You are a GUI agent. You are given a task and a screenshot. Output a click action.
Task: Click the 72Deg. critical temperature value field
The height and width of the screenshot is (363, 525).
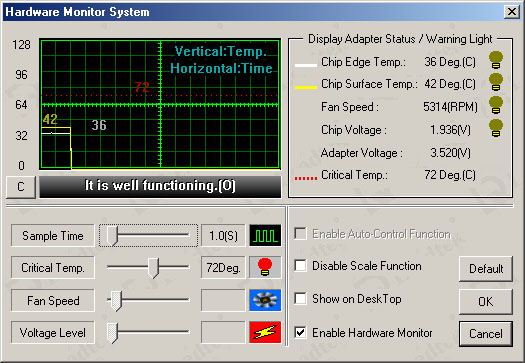(x=223, y=268)
